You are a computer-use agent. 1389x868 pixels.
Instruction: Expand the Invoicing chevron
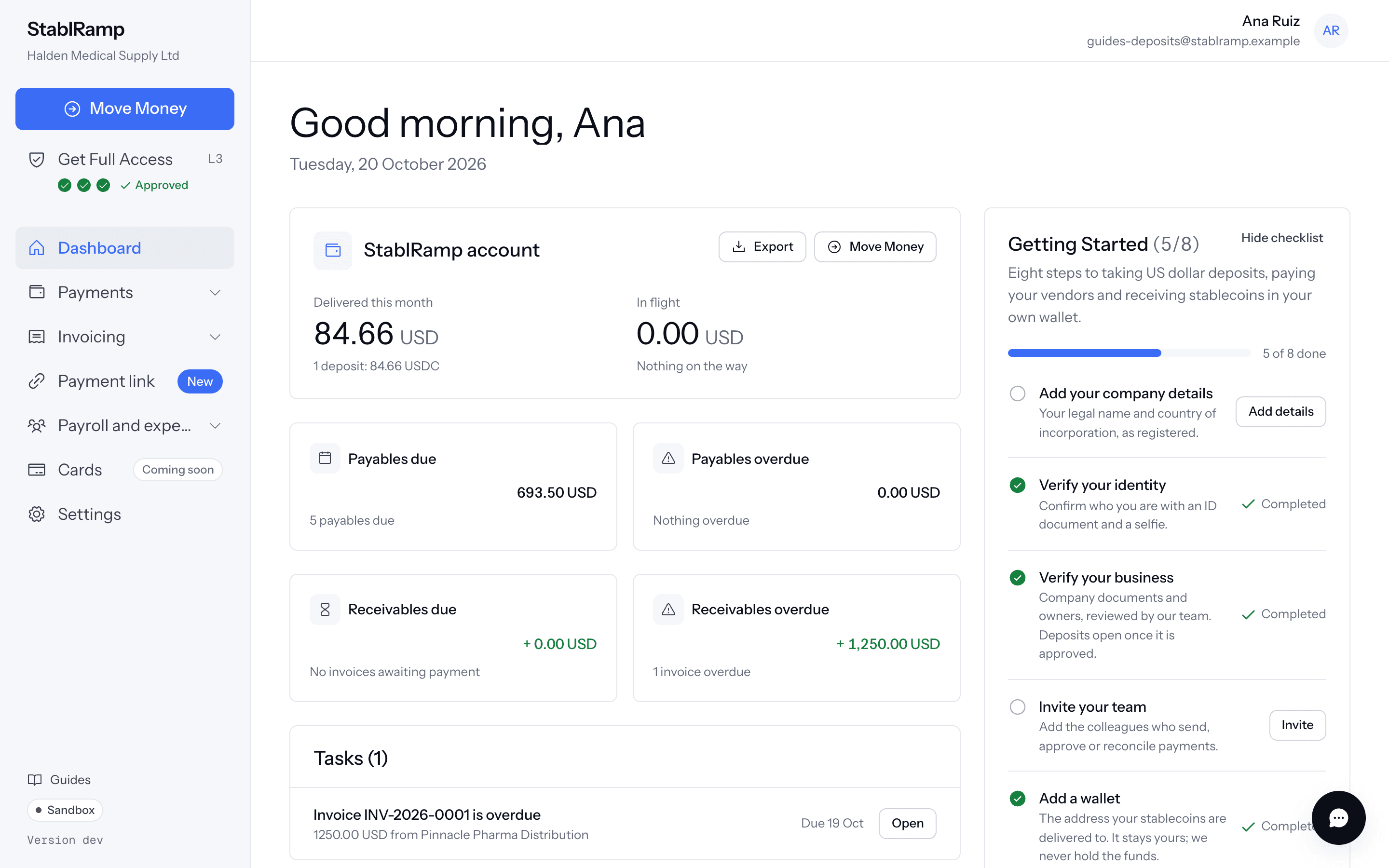(x=215, y=337)
